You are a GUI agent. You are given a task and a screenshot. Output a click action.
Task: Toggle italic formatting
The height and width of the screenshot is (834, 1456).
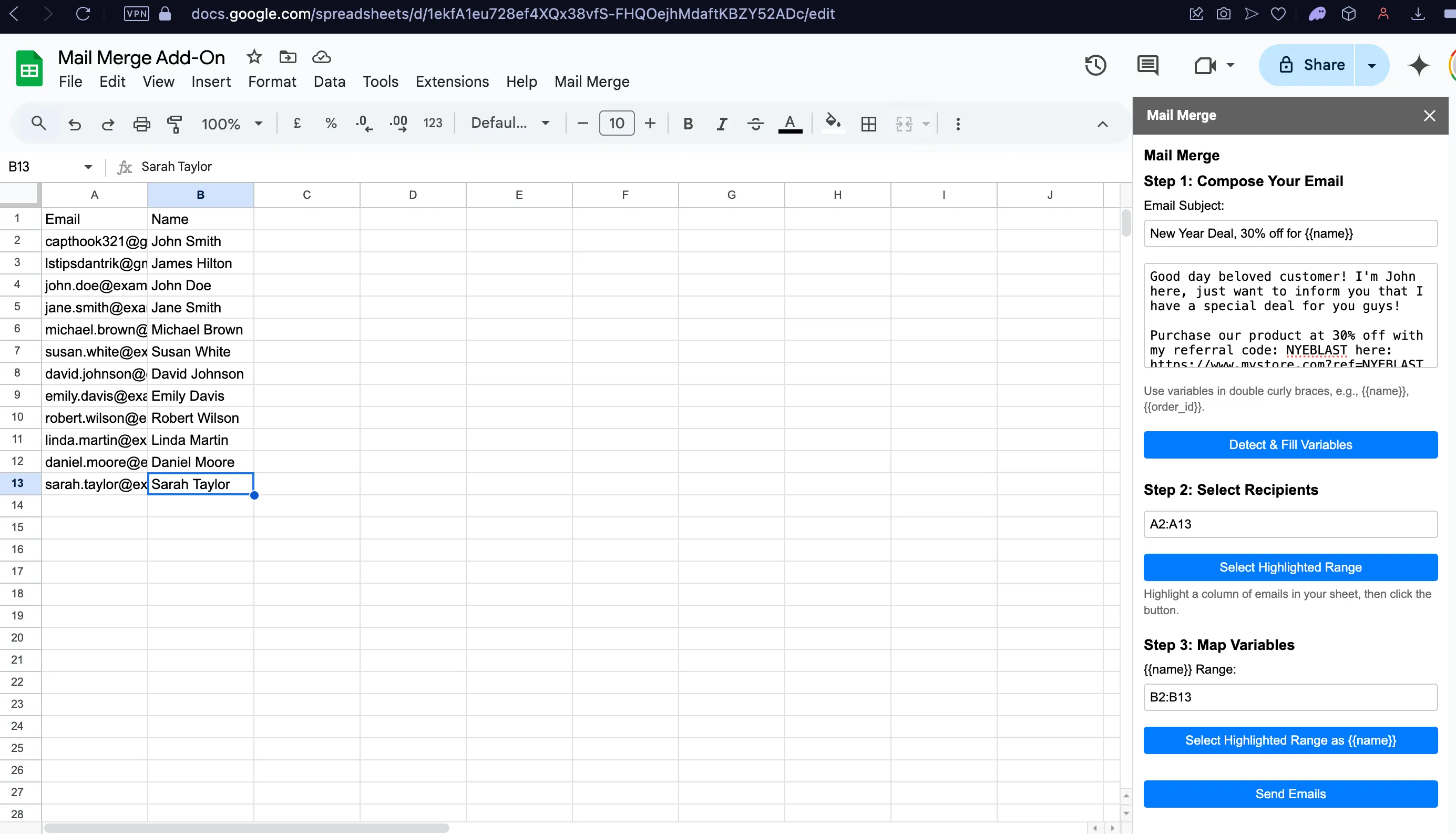pos(721,124)
